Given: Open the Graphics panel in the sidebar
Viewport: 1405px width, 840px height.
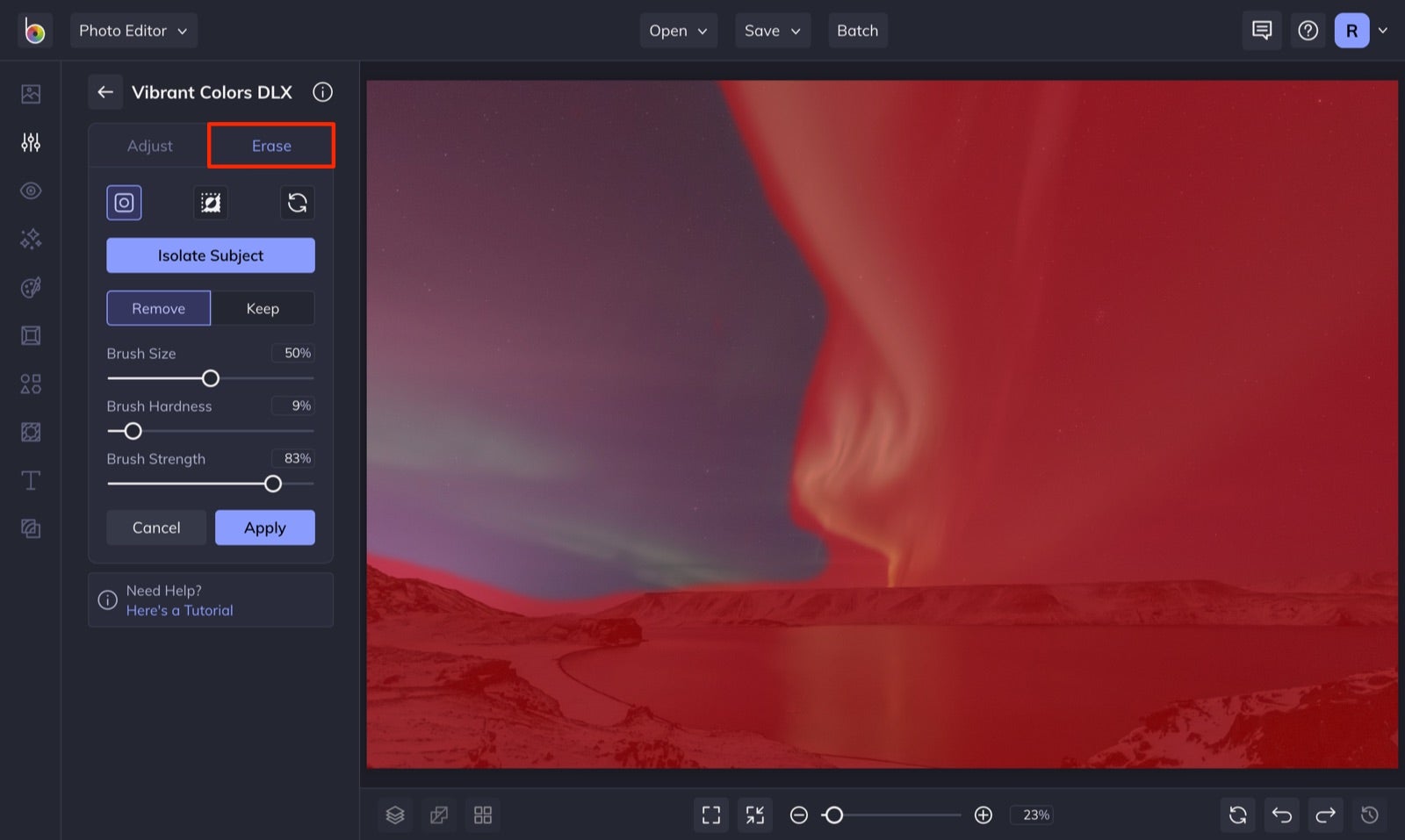Looking at the screenshot, I should point(31,384).
